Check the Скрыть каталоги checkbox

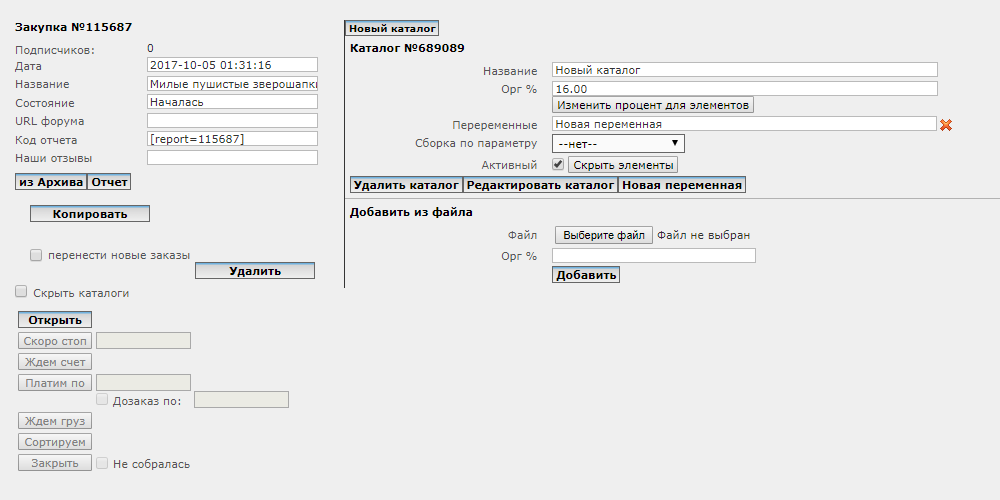(x=21, y=292)
